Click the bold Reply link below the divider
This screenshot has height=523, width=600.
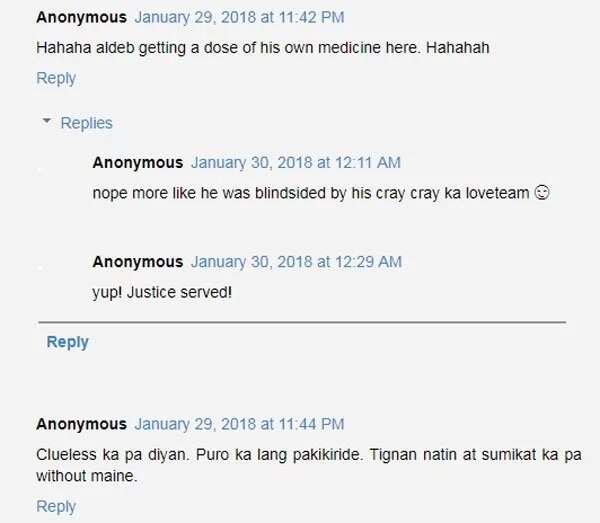tap(67, 342)
